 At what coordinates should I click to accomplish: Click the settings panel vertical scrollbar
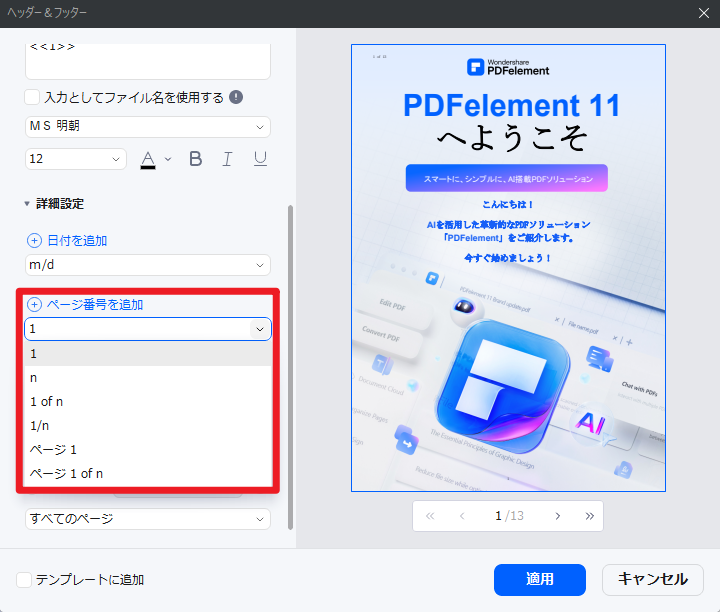click(x=290, y=367)
